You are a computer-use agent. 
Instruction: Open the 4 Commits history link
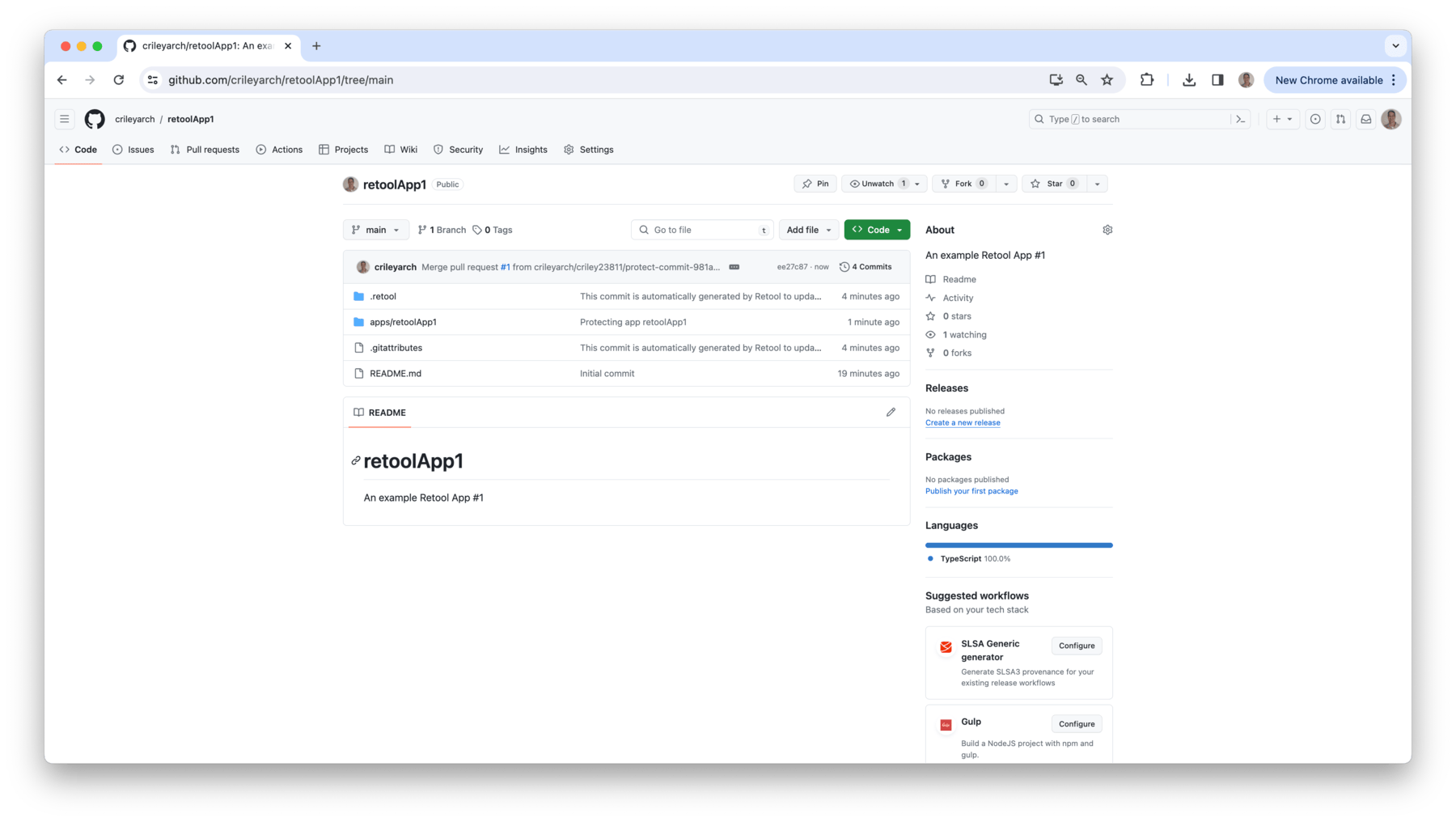click(x=866, y=267)
